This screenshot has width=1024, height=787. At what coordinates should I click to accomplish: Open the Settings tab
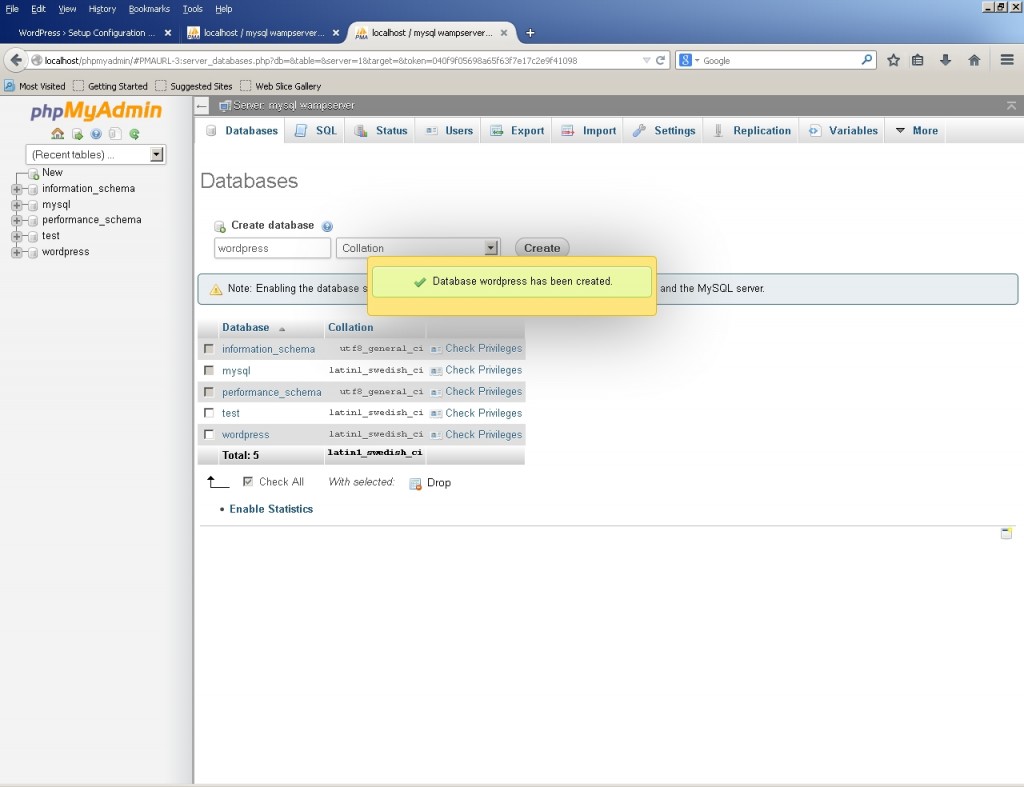[x=664, y=131]
